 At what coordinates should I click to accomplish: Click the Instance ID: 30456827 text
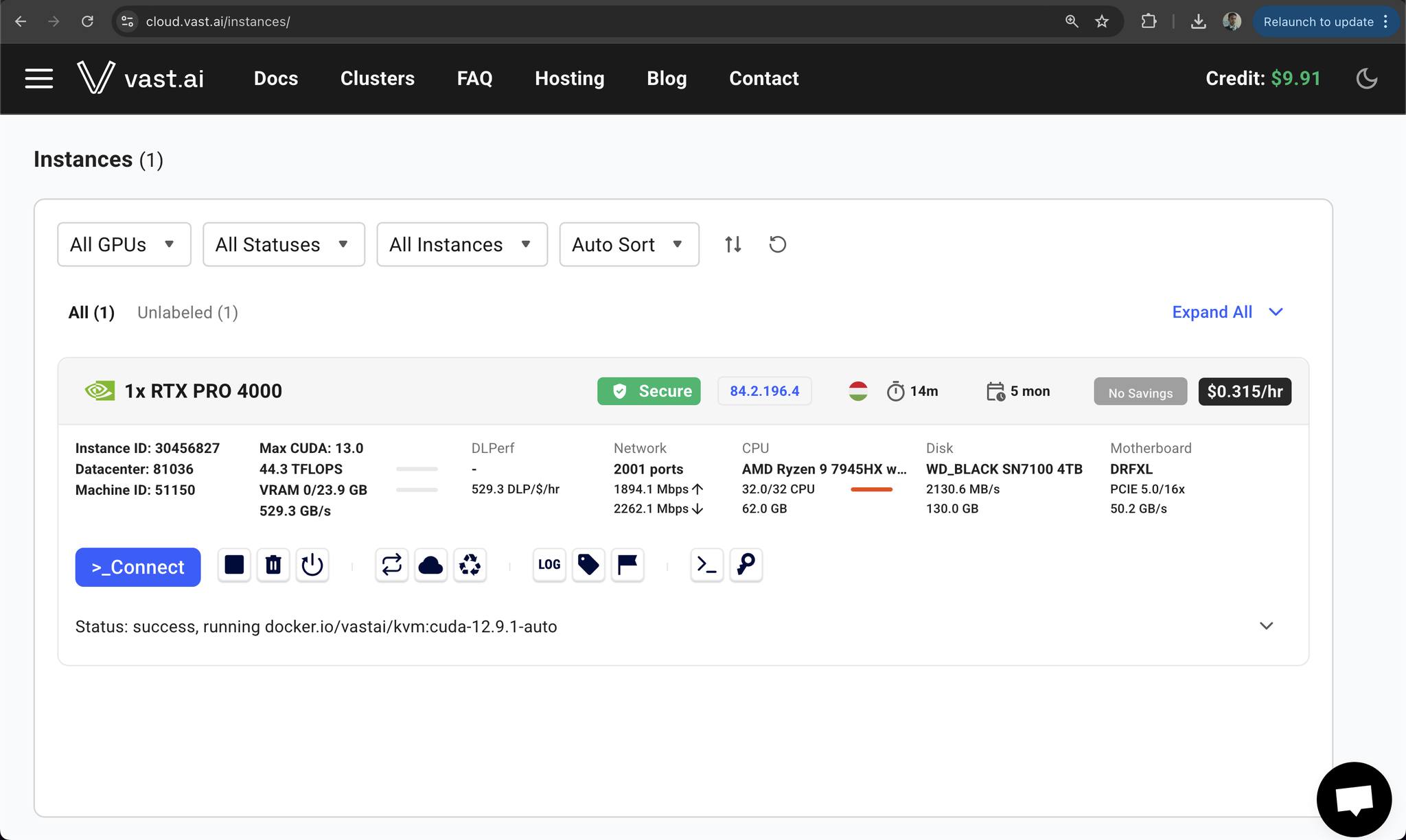[148, 448]
